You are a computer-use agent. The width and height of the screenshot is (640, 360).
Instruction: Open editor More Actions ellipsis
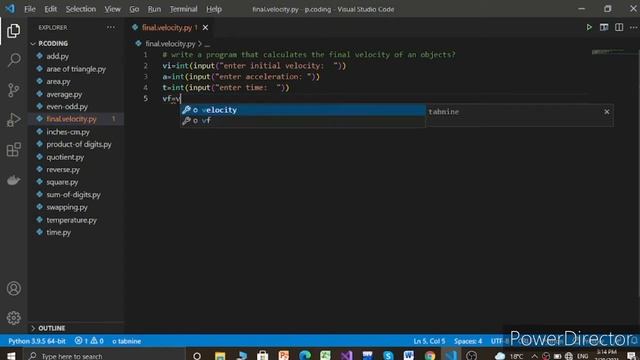633,27
